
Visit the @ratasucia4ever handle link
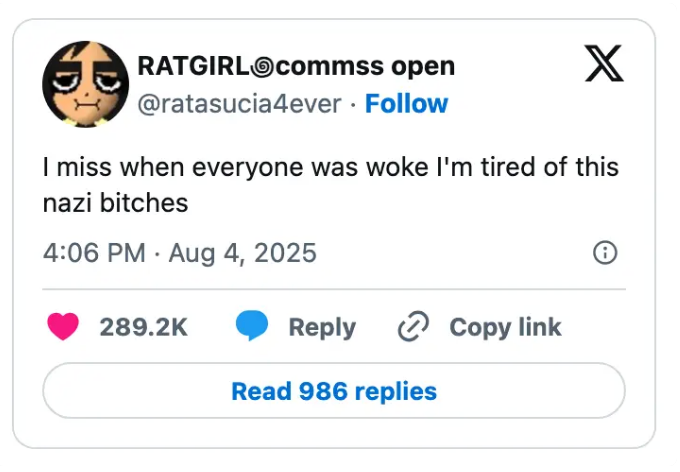coord(240,104)
